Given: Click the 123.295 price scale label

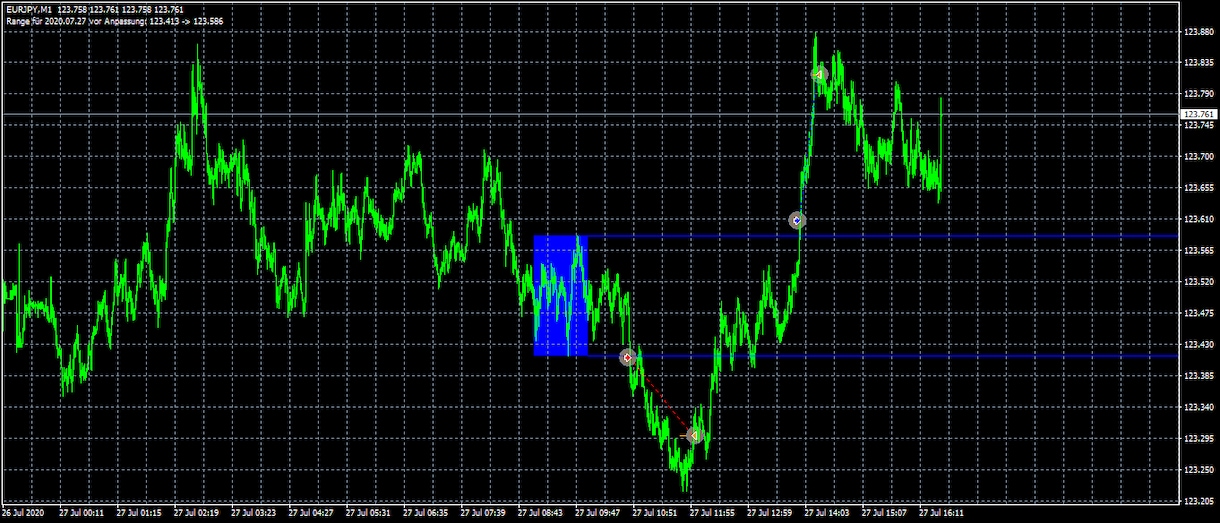Looking at the screenshot, I should pyautogui.click(x=1199, y=439).
